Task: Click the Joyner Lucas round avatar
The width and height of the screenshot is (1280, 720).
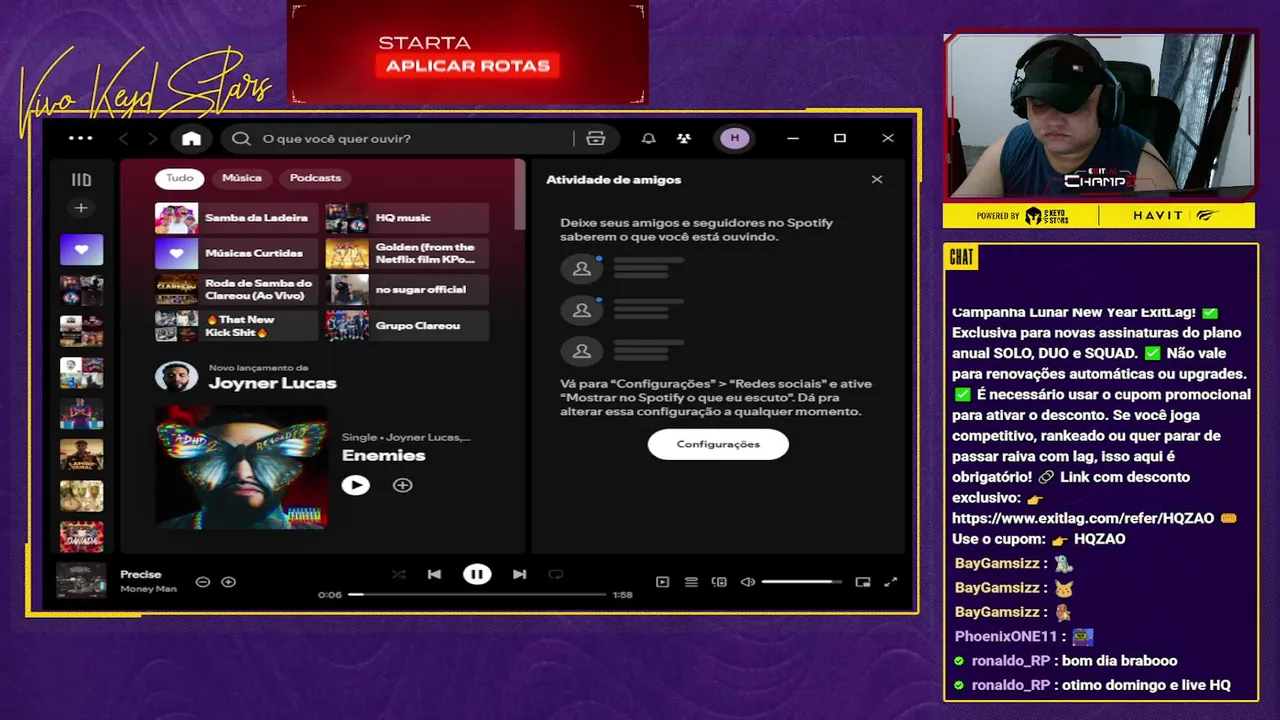Action: (176, 376)
